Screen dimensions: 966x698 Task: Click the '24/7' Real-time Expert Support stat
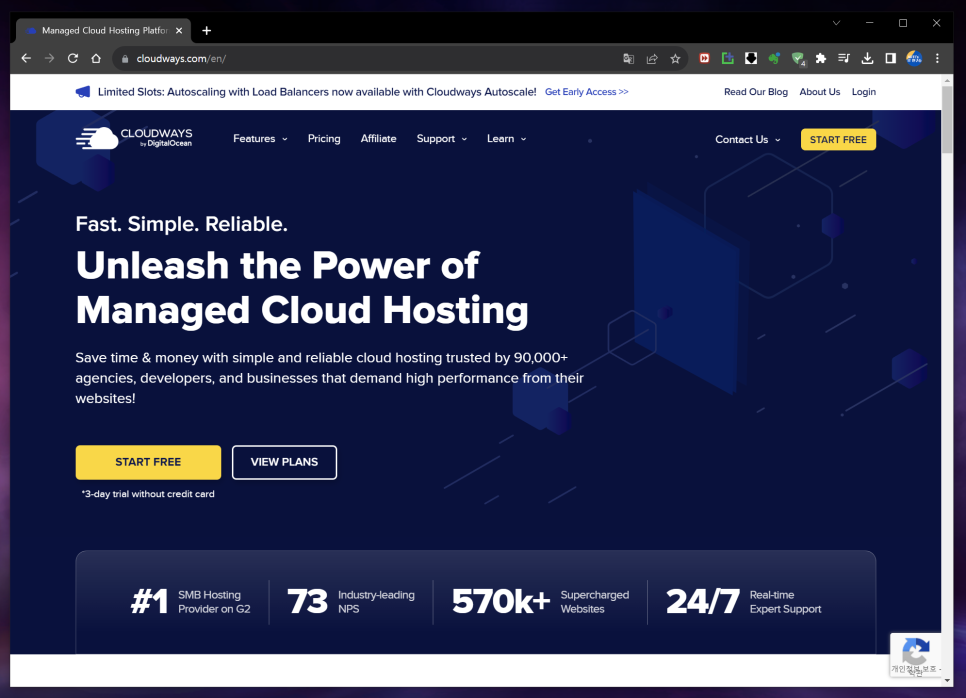744,602
